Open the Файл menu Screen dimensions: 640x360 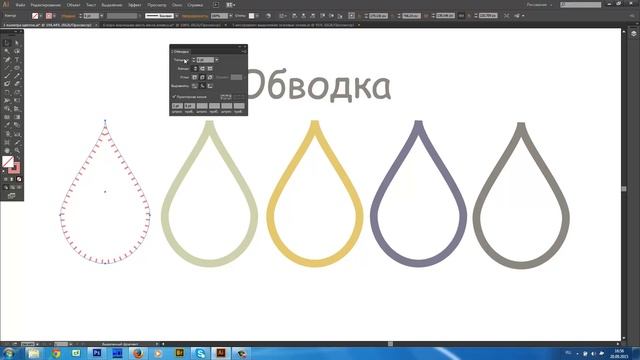[x=20, y=5]
